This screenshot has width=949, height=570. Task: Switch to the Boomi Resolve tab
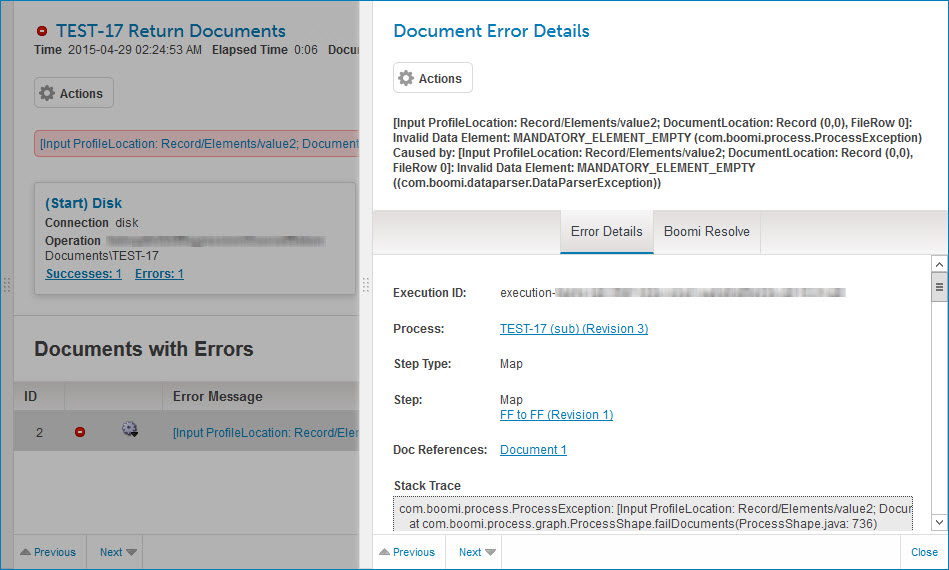(x=706, y=232)
